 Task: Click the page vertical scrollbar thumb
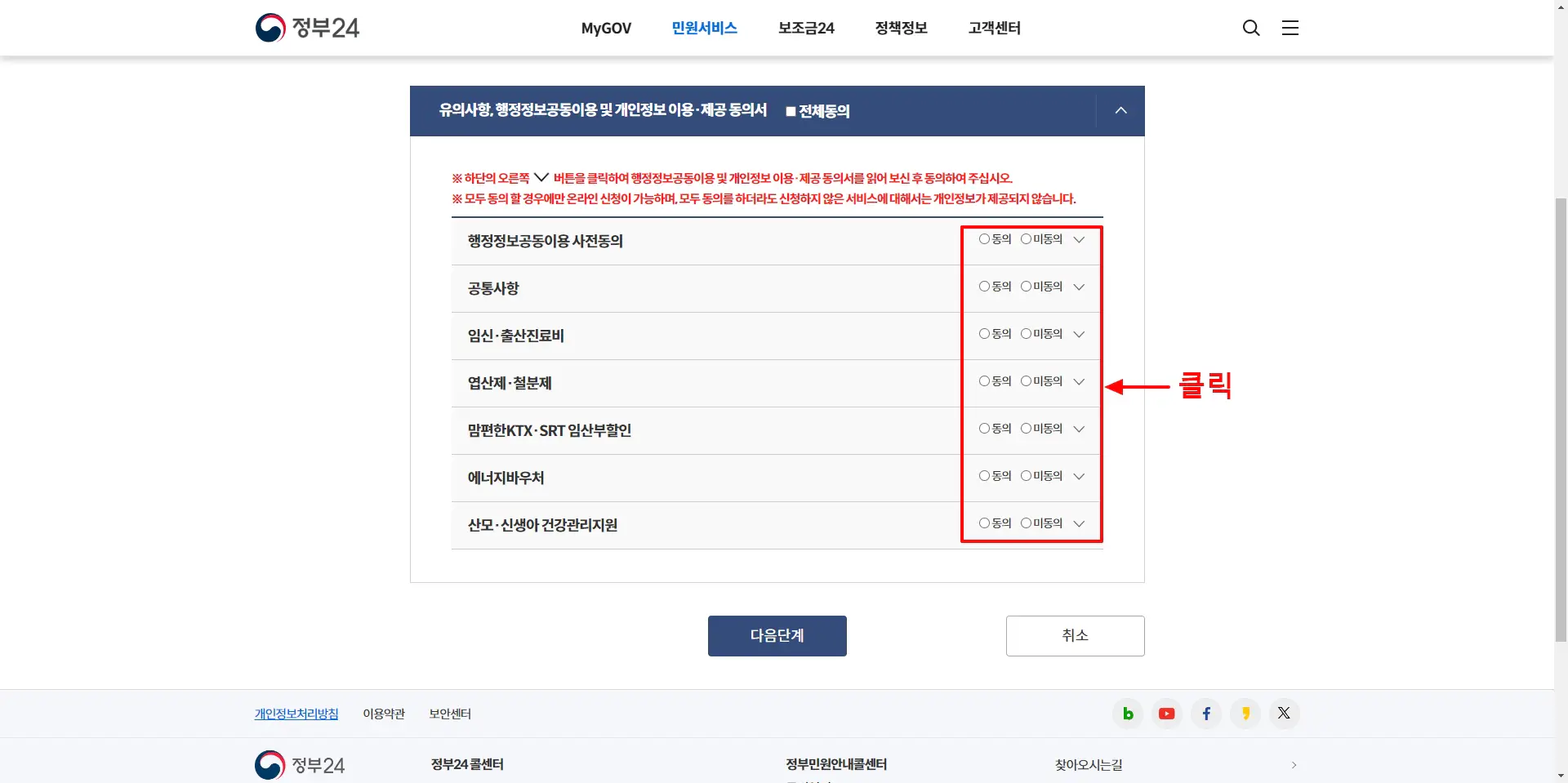pos(1561,419)
